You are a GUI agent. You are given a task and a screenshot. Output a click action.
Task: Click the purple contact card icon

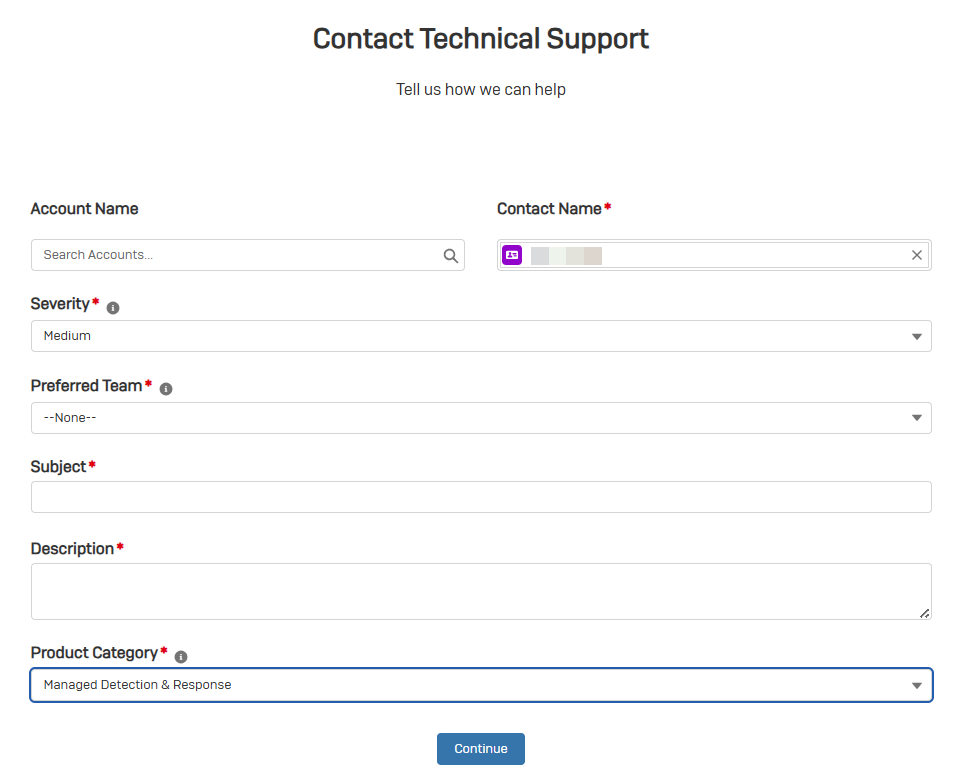tap(512, 255)
